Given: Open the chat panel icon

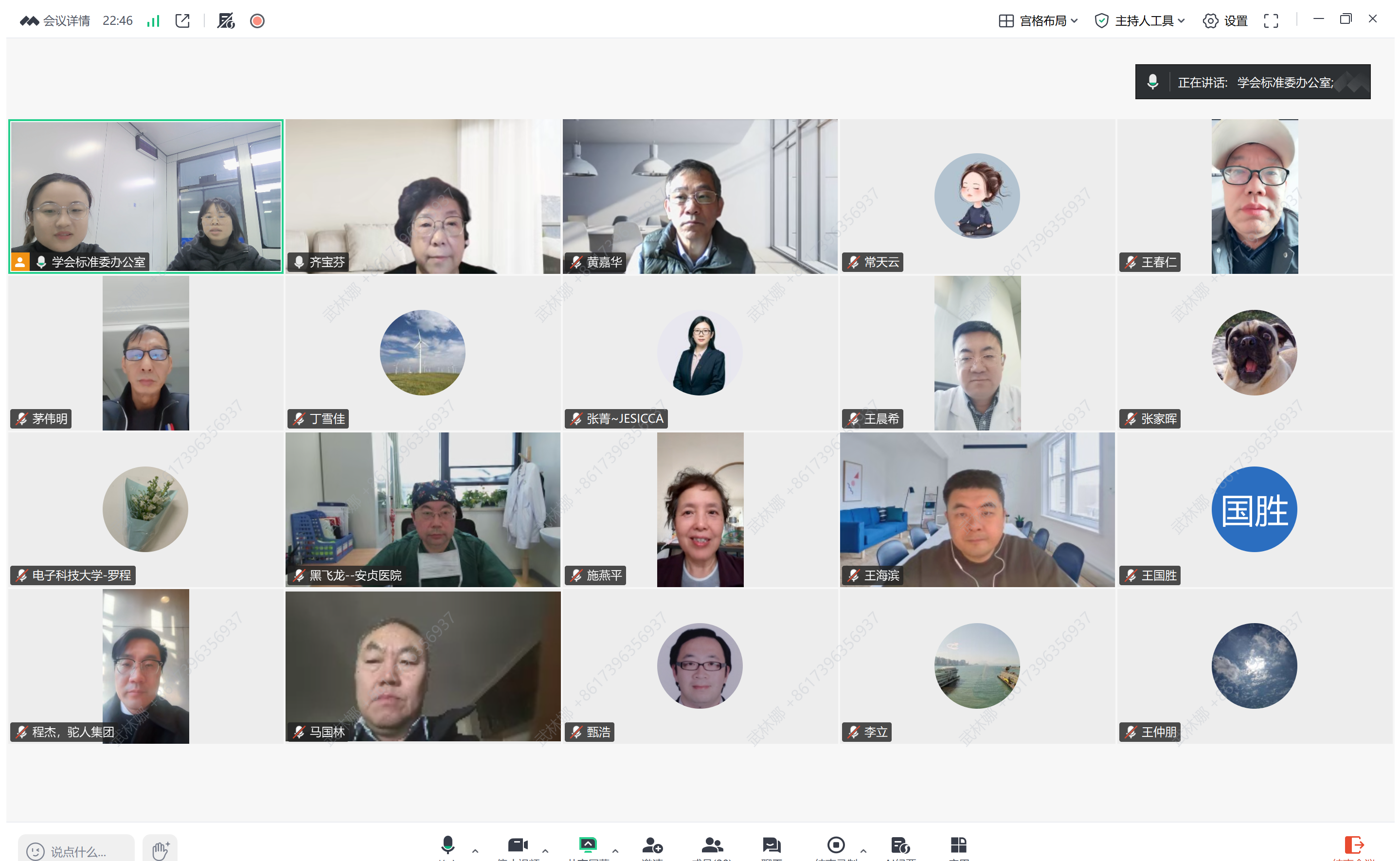Looking at the screenshot, I should pyautogui.click(x=772, y=844).
